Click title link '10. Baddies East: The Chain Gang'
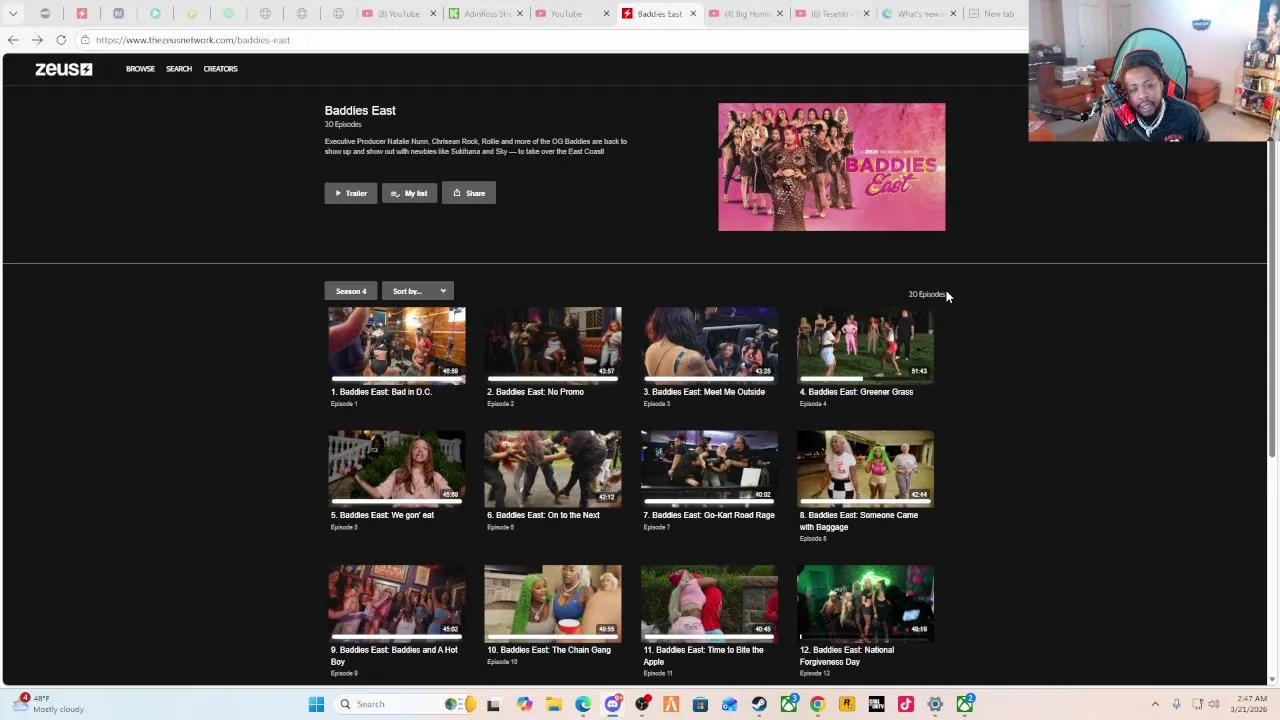 pyautogui.click(x=549, y=650)
